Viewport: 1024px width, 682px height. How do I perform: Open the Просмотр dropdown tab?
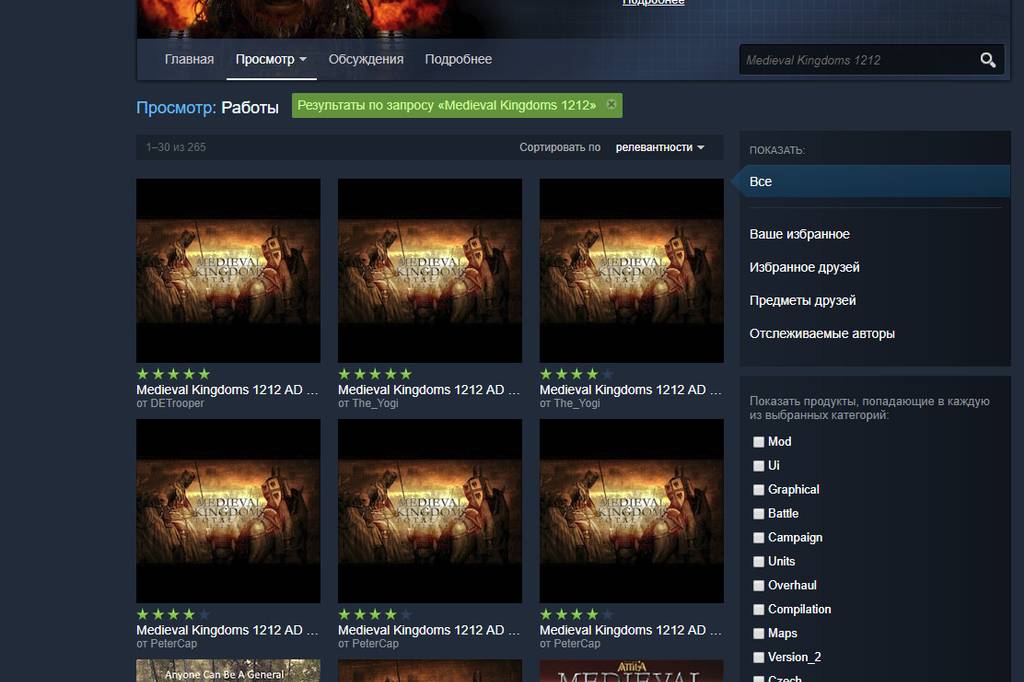[271, 59]
